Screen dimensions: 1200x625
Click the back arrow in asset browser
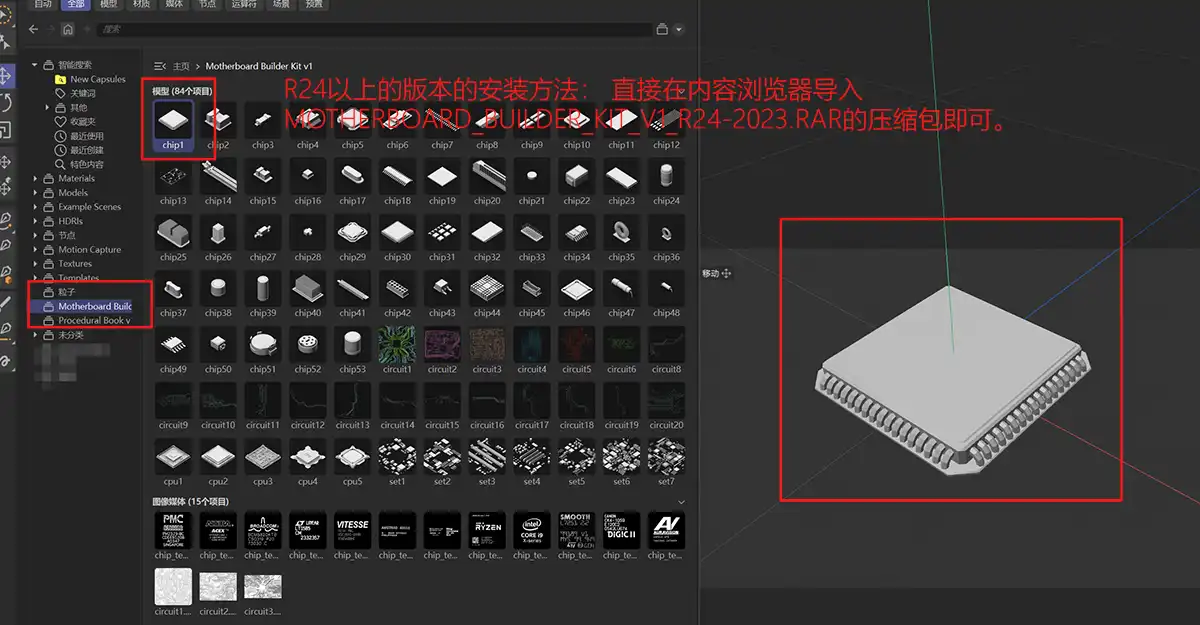[35, 30]
